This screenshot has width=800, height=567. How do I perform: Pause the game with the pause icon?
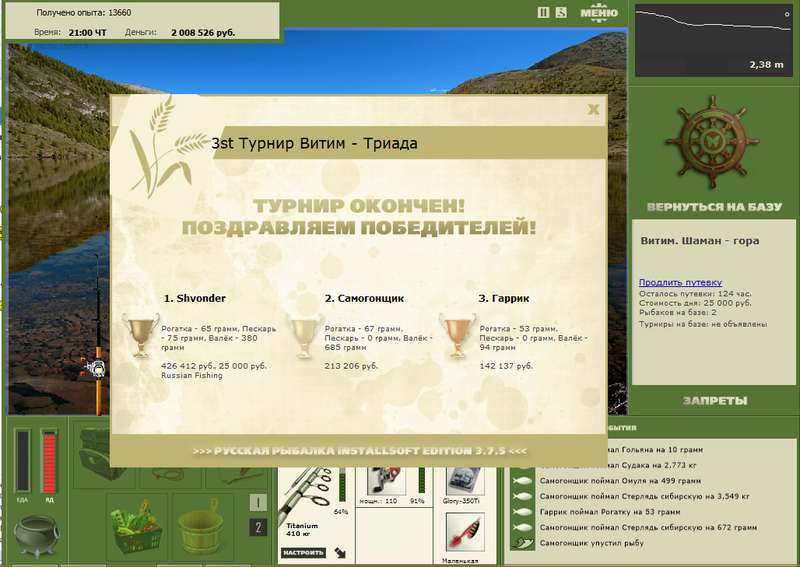coord(543,12)
